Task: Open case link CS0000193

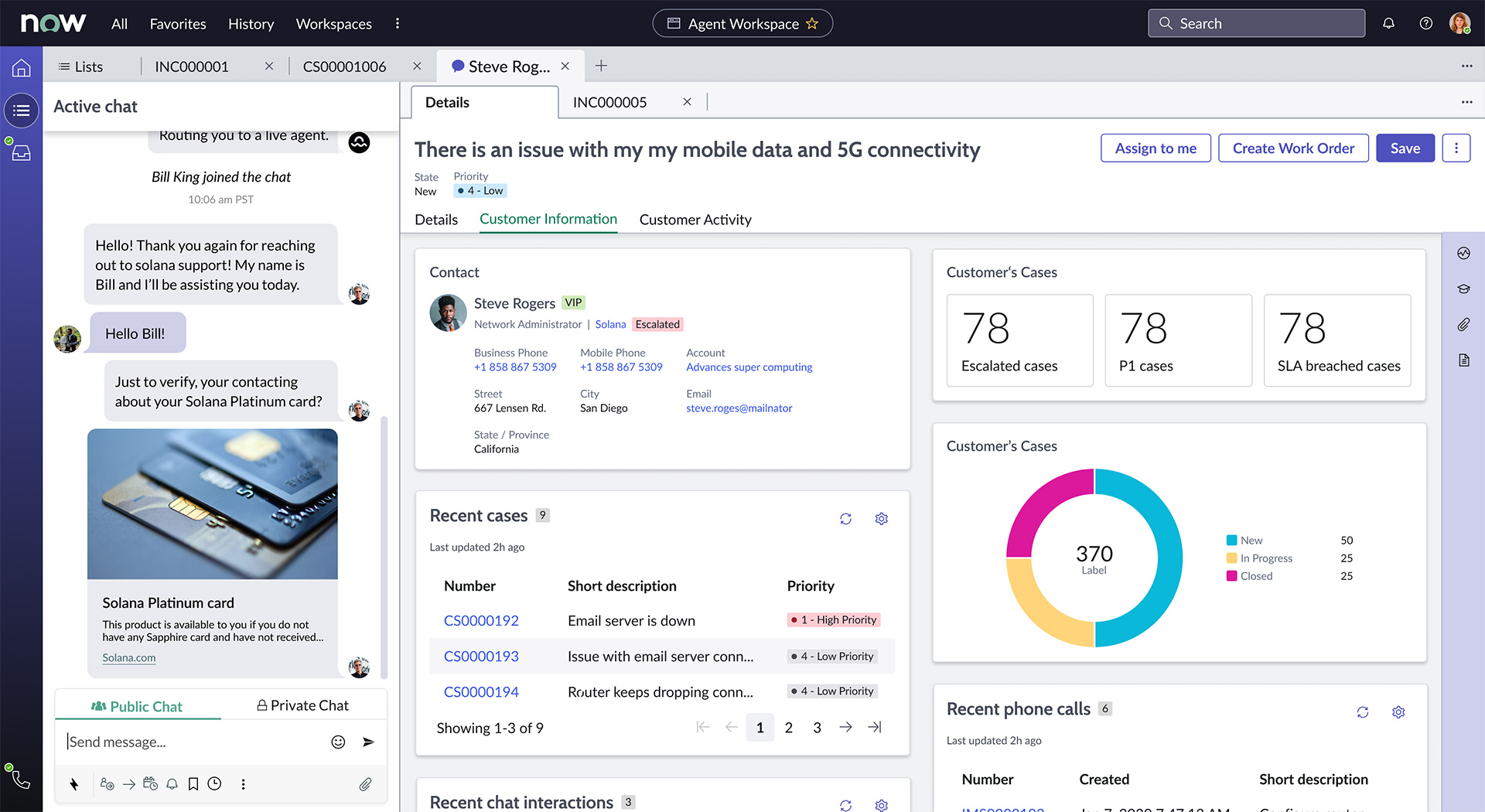Action: 481,656
